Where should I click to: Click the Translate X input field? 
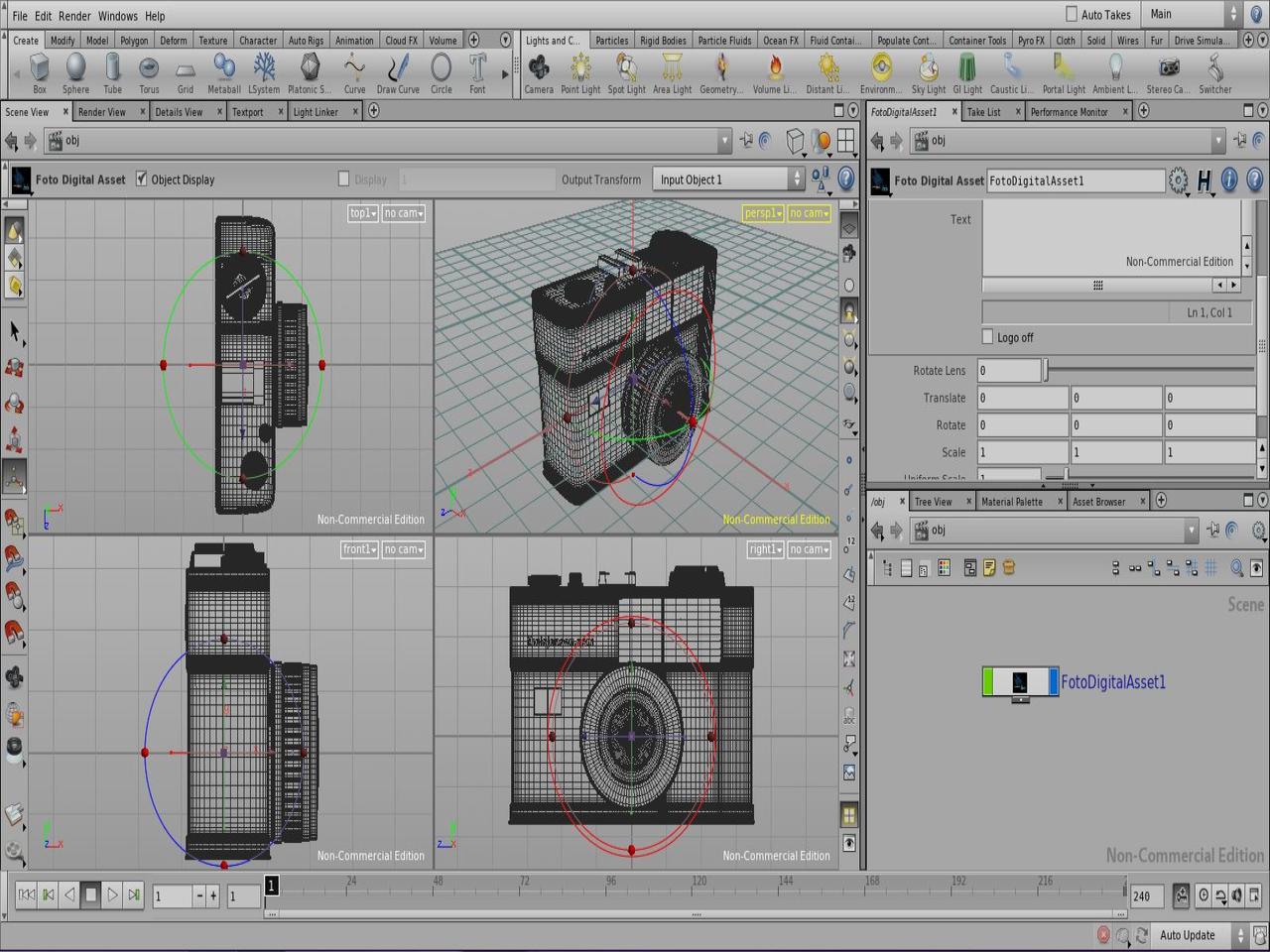click(1022, 398)
